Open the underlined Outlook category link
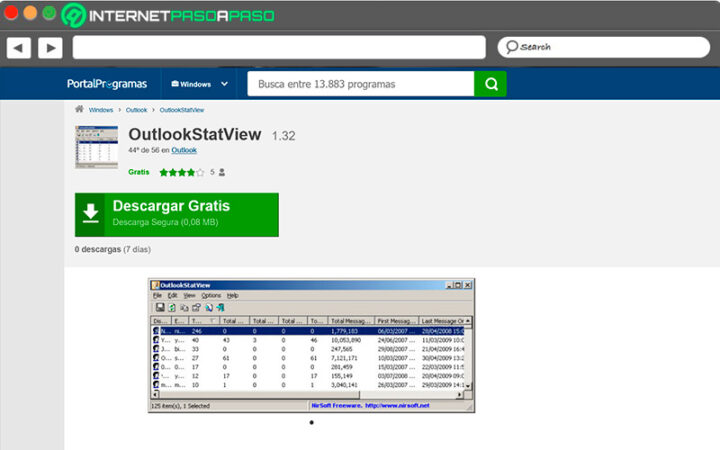The height and width of the screenshot is (450, 720). (184, 150)
